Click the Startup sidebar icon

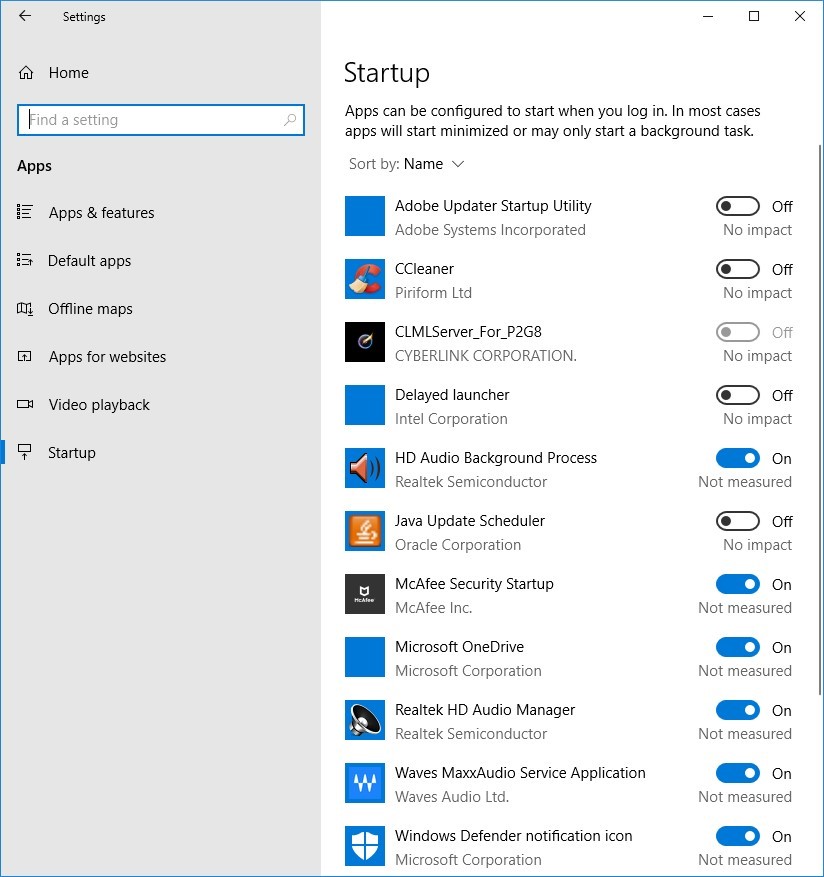click(x=25, y=452)
